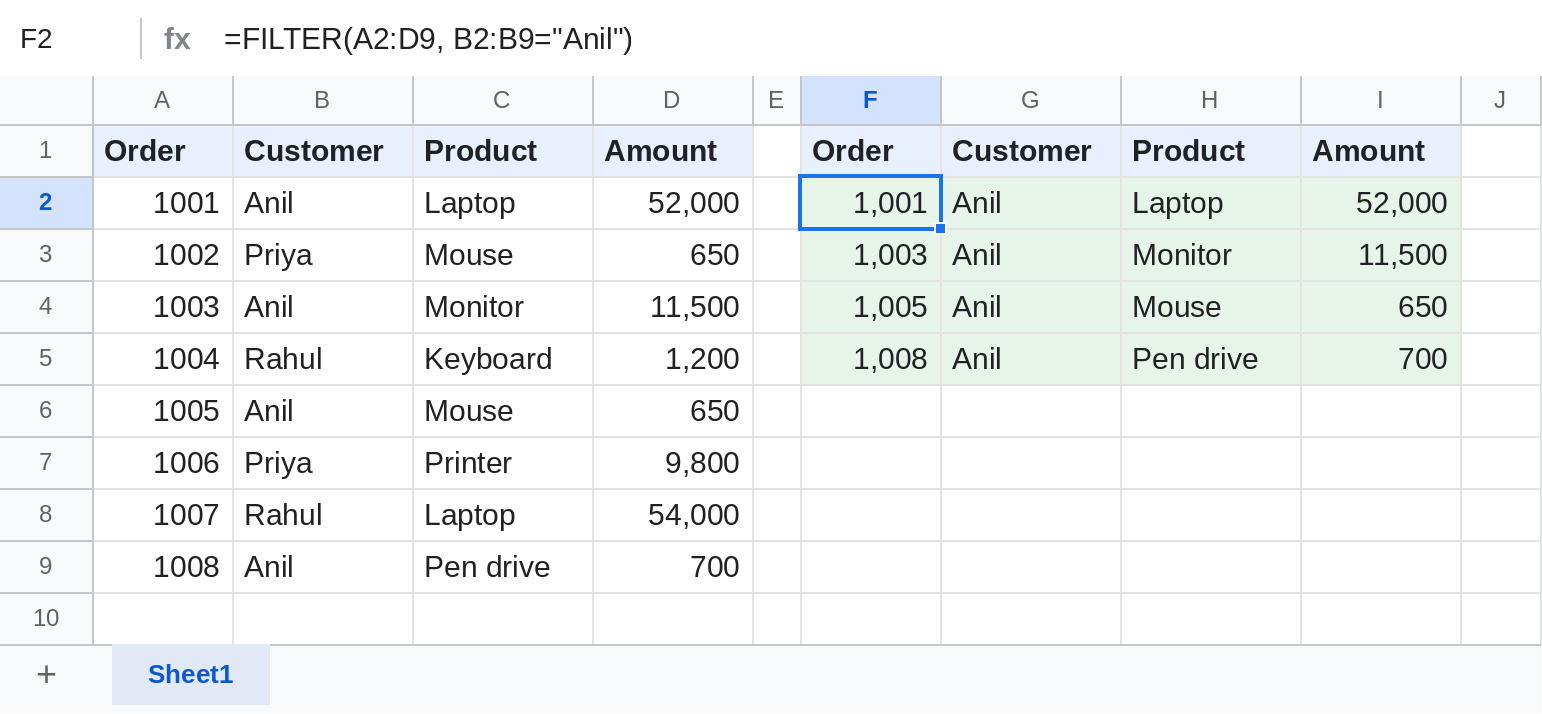Select column G header
Image resolution: width=1542 pixels, height=714 pixels.
coord(1031,100)
